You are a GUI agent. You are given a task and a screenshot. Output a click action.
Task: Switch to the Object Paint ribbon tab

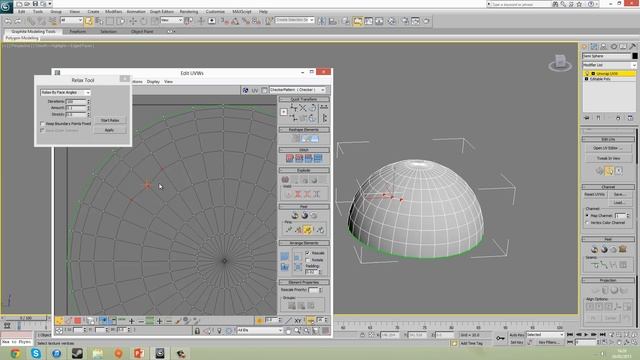(142, 31)
